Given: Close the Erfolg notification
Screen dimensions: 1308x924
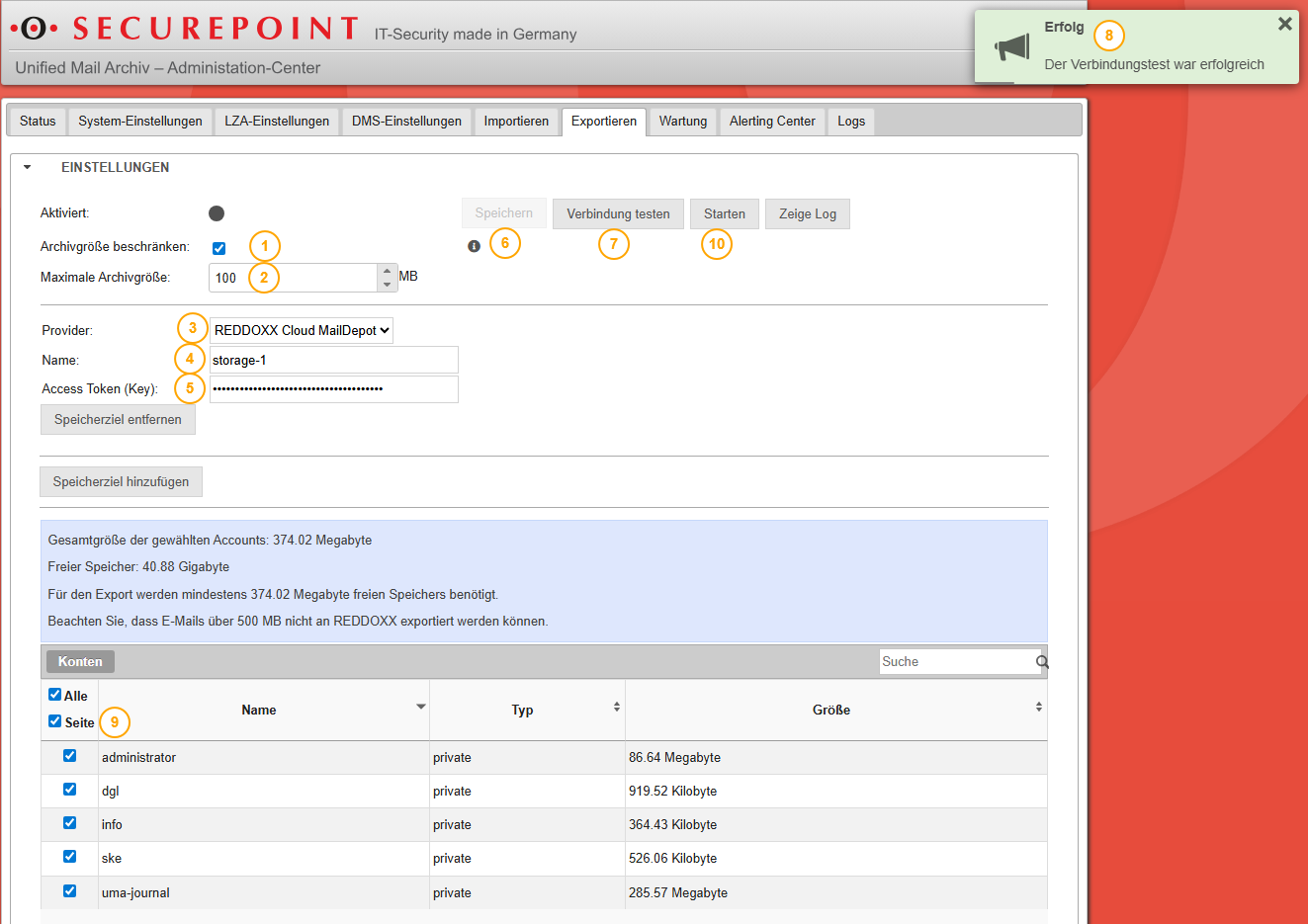Looking at the screenshot, I should coord(1284,24).
